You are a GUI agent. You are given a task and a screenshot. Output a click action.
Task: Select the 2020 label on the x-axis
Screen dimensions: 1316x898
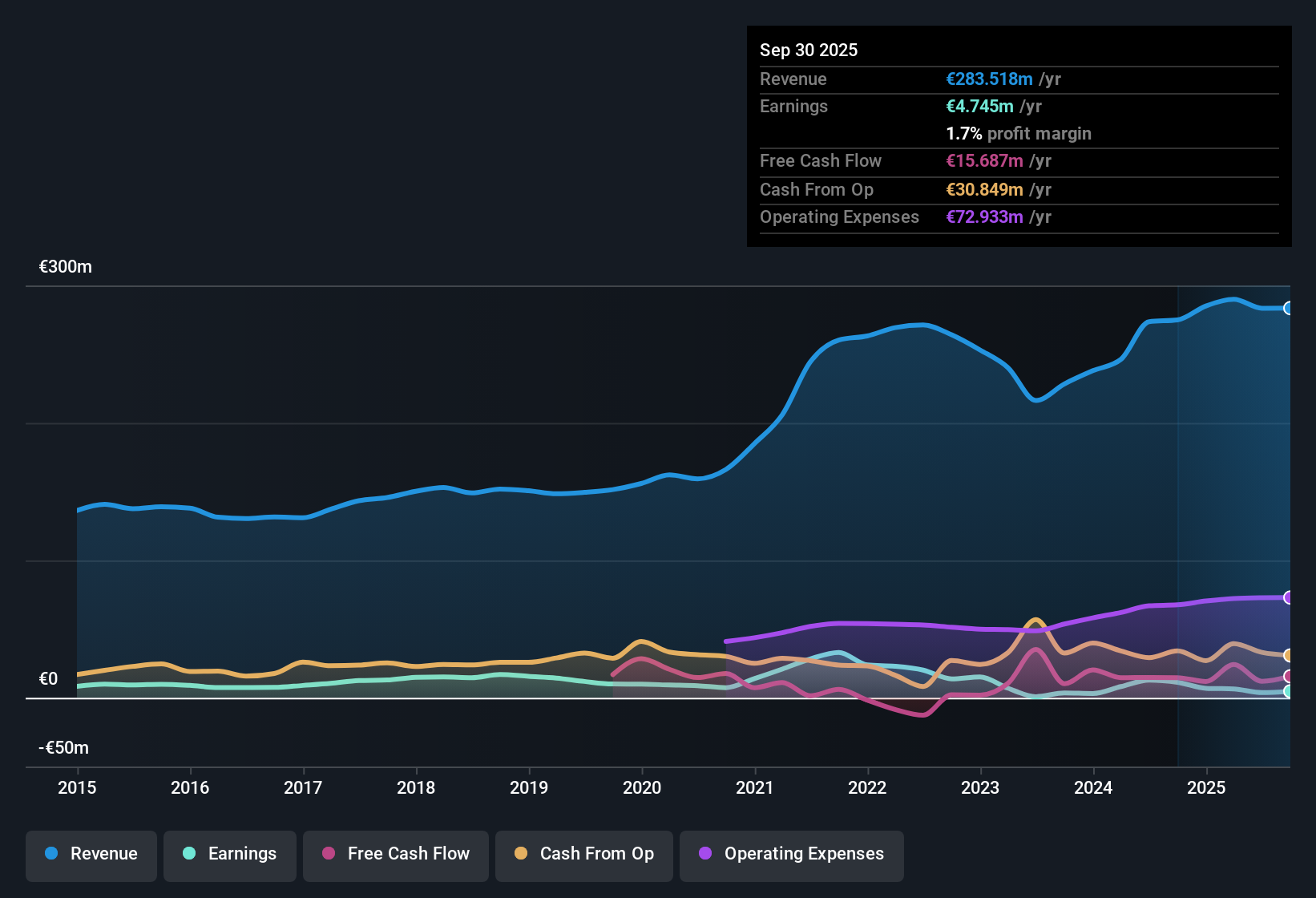[642, 788]
